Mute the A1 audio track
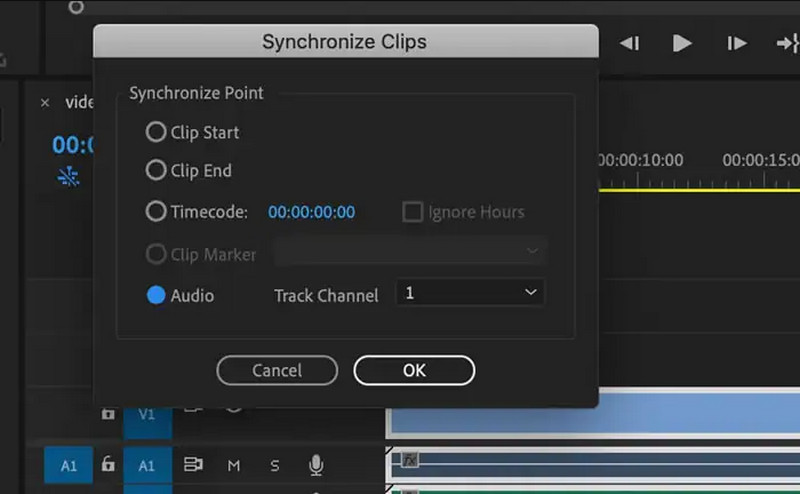This screenshot has width=800, height=494. [x=234, y=465]
